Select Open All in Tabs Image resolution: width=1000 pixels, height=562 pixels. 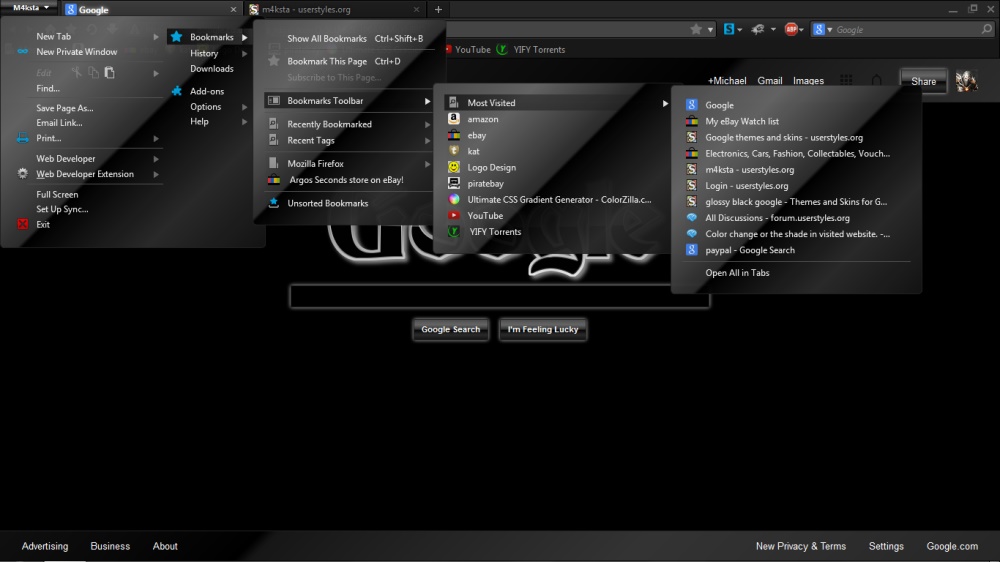coord(737,273)
